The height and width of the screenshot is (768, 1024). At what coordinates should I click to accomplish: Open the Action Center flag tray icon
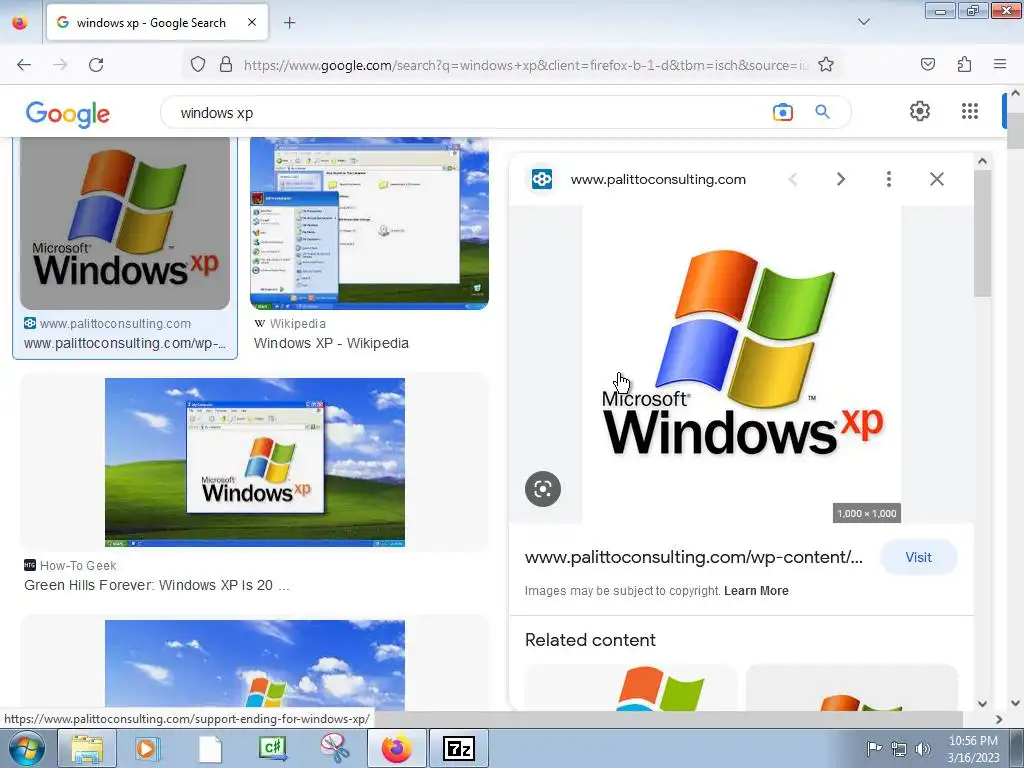[874, 748]
